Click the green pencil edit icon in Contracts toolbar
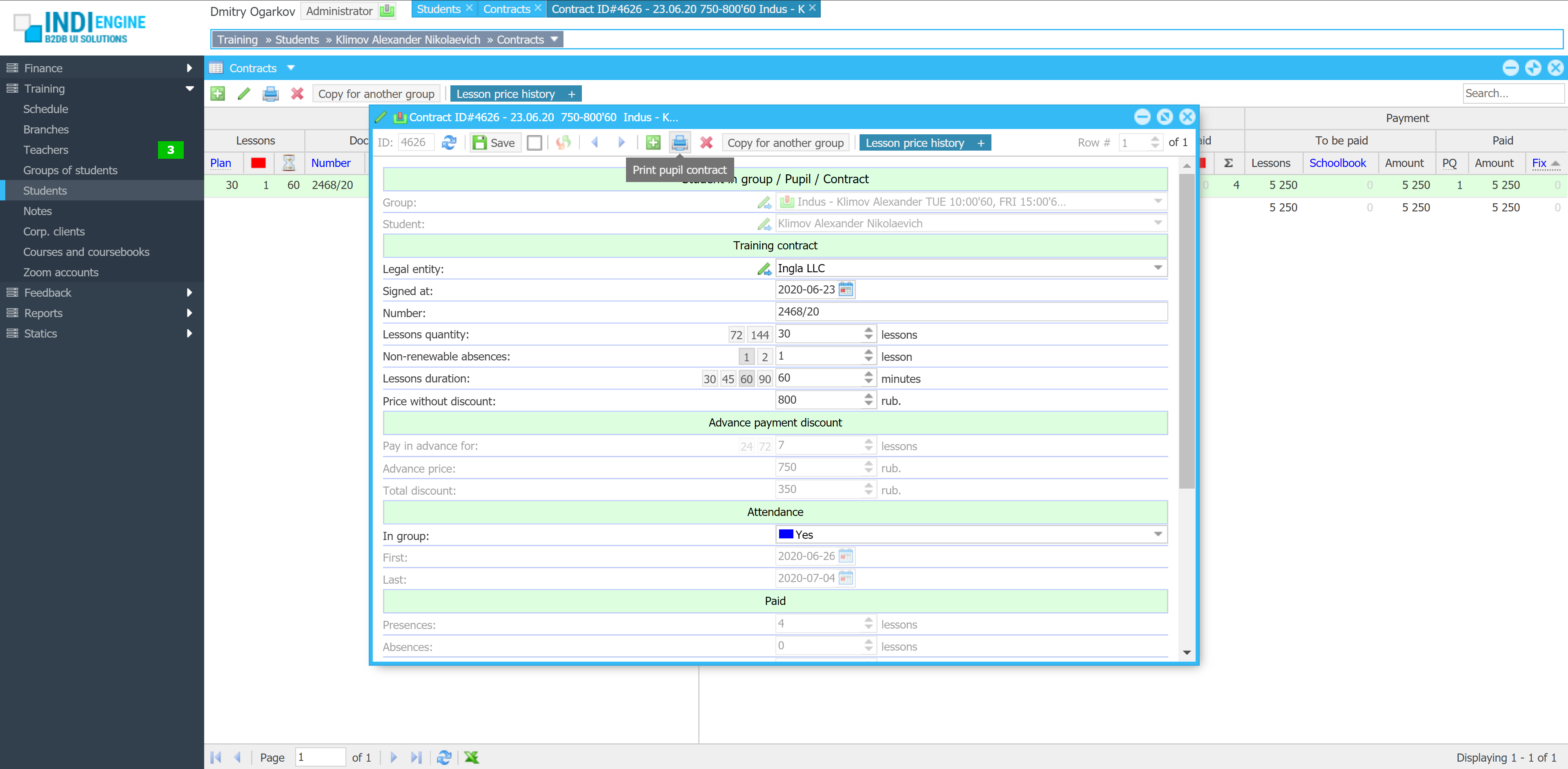The image size is (1568, 769). pos(244,94)
